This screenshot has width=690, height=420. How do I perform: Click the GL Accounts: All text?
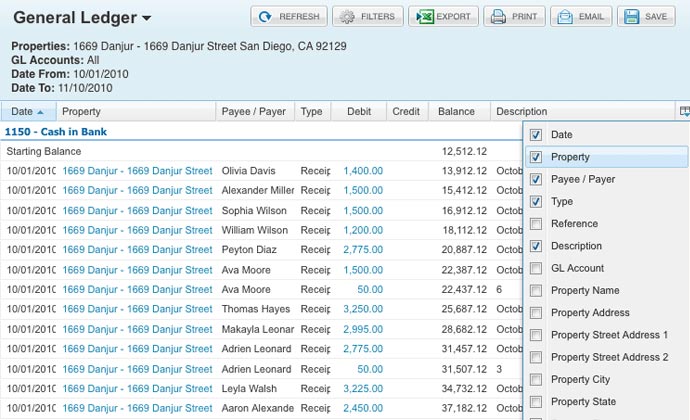pos(55,60)
